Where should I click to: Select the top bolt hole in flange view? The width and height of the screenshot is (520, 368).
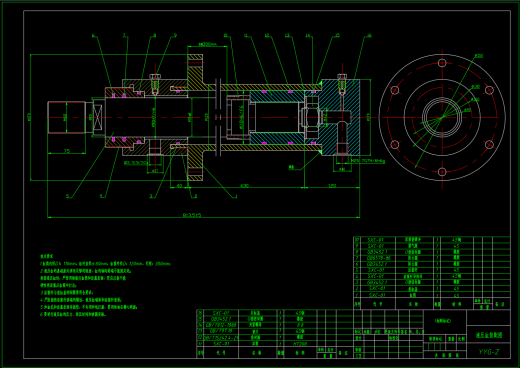click(x=442, y=63)
